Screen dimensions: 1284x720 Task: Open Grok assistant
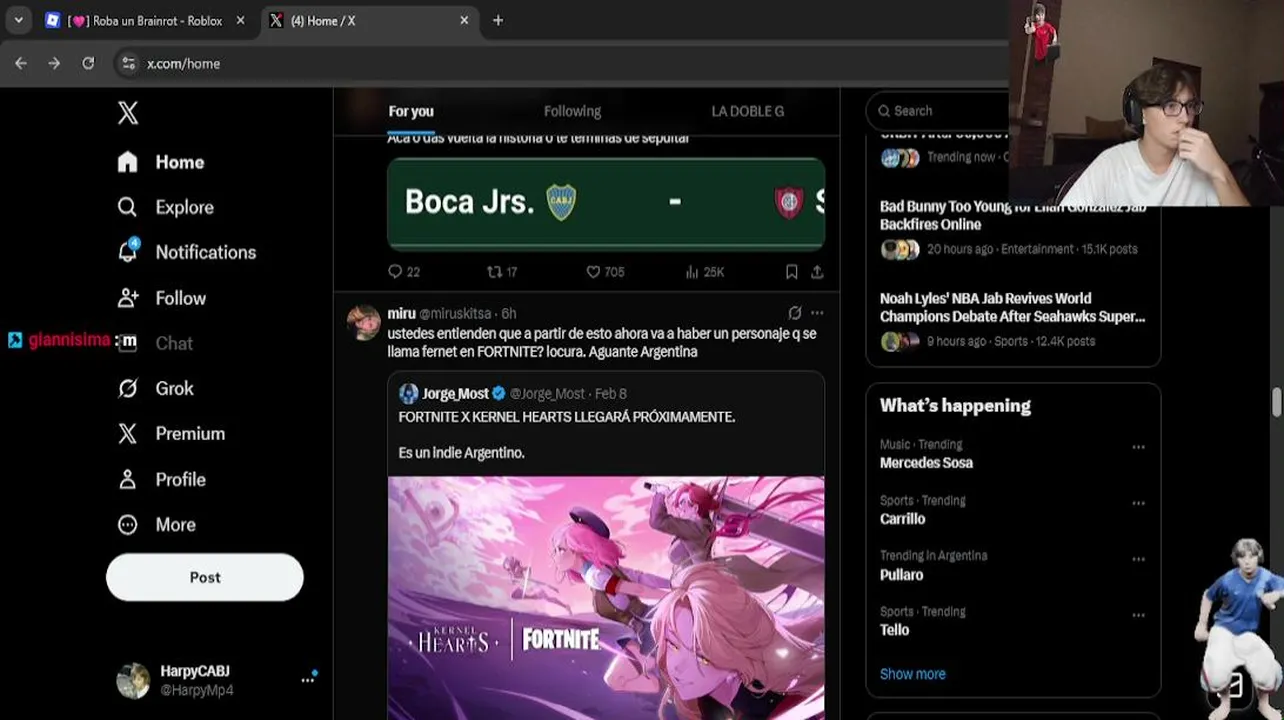point(155,388)
